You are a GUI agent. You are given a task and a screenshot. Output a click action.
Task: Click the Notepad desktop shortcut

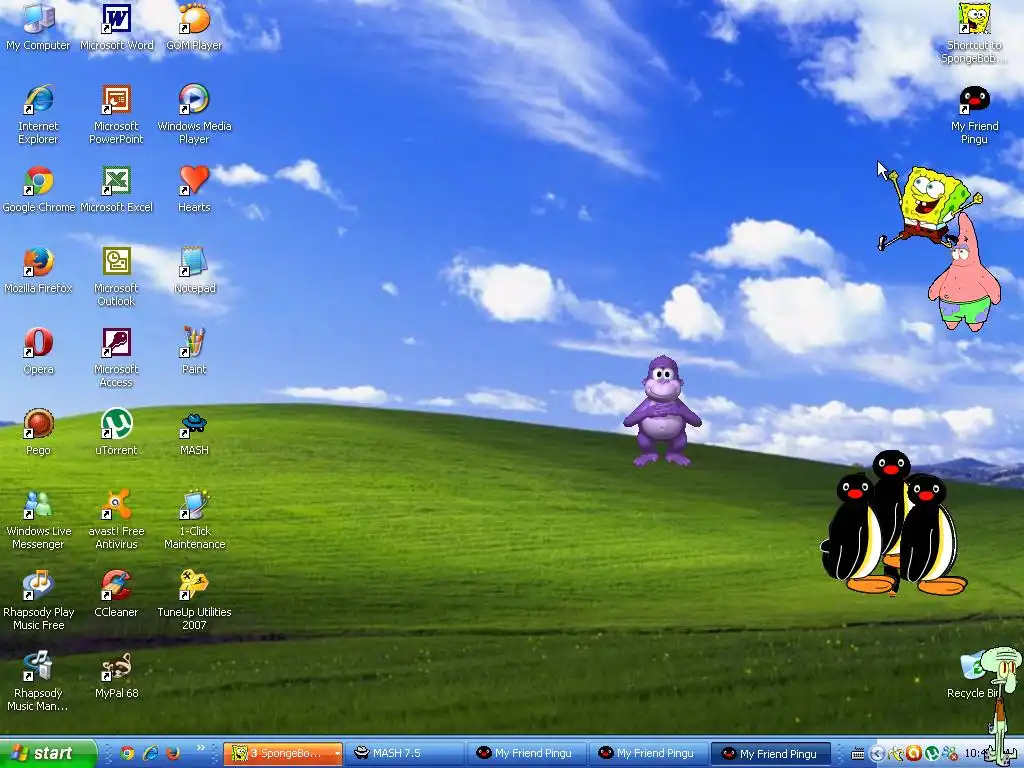[194, 270]
